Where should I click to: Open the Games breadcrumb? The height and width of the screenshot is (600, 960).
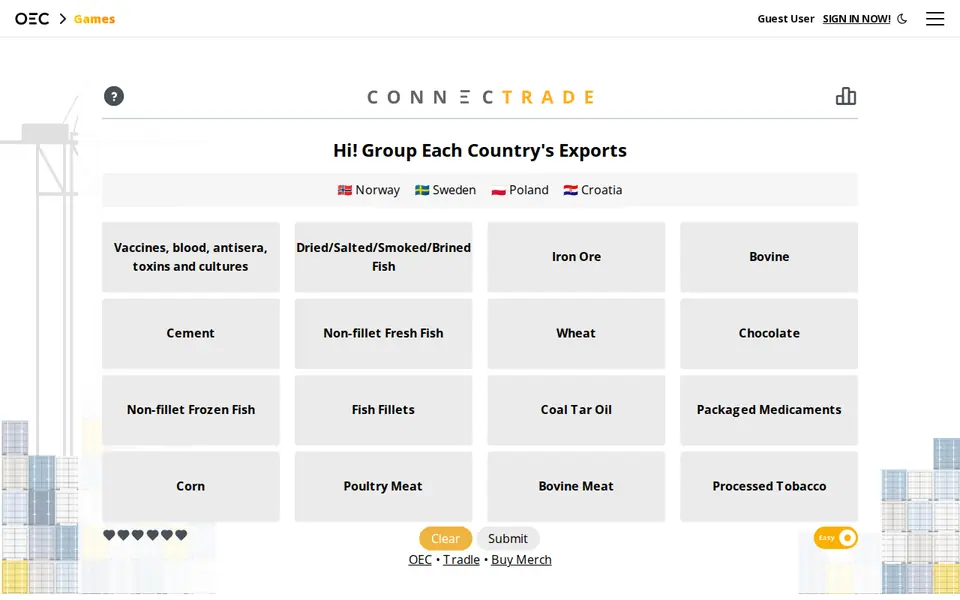pyautogui.click(x=94, y=19)
